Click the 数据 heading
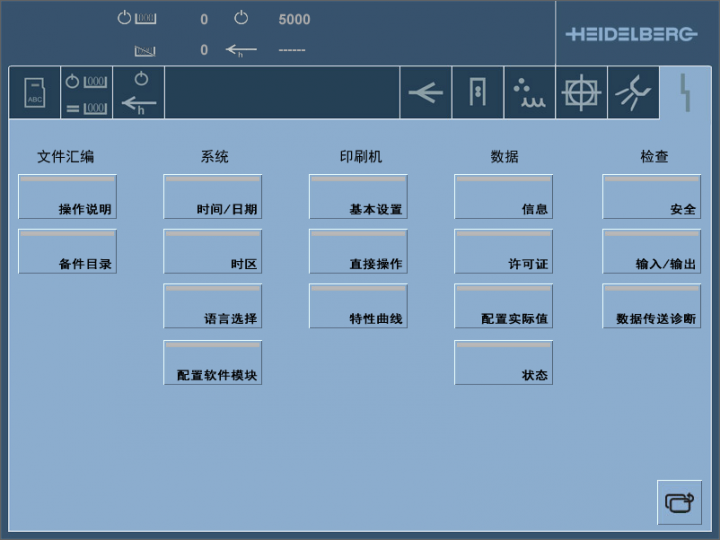The height and width of the screenshot is (540, 720). pyautogui.click(x=505, y=157)
